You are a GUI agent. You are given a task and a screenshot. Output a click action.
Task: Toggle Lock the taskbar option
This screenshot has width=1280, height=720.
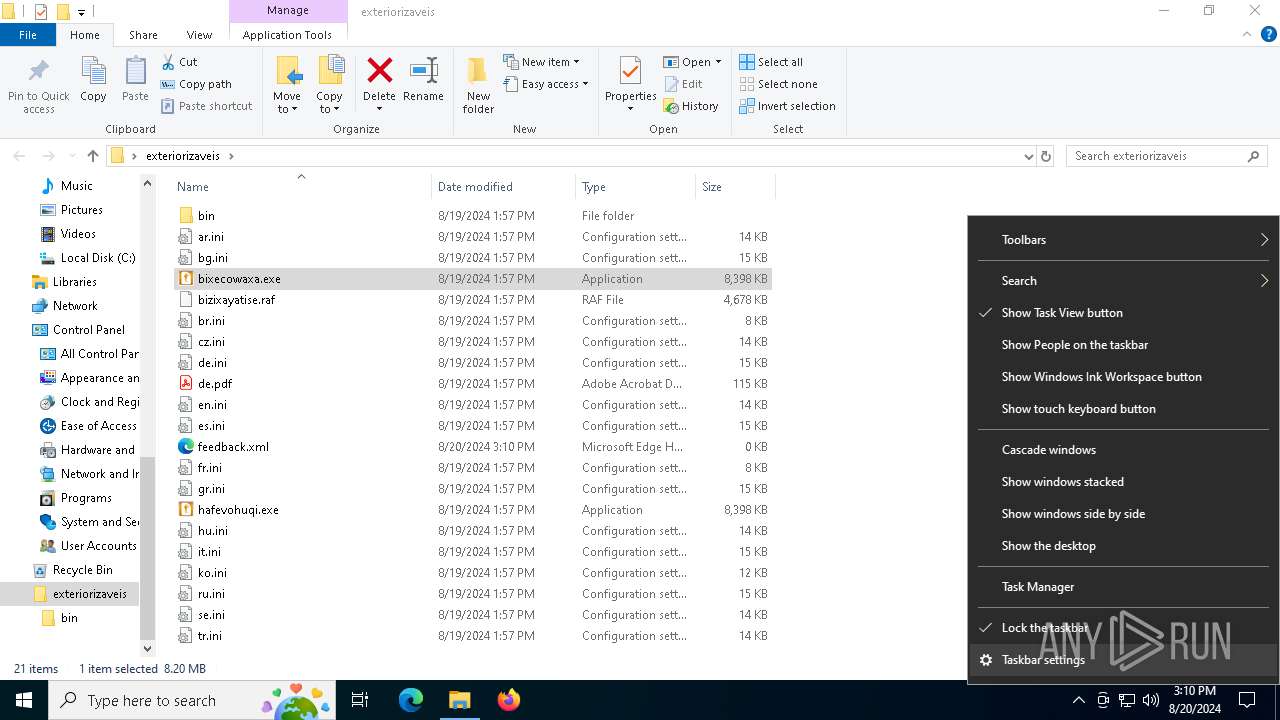[x=1123, y=628]
